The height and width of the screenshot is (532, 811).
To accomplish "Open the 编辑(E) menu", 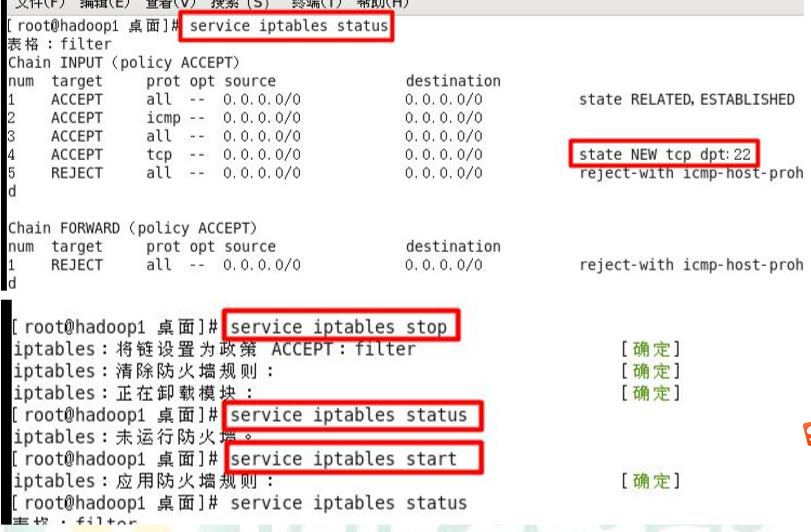I will 105,4.
